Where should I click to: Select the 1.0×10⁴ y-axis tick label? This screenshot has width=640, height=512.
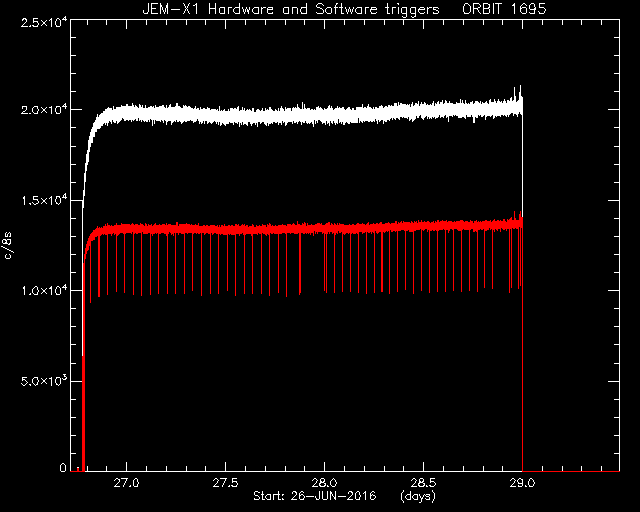44,291
